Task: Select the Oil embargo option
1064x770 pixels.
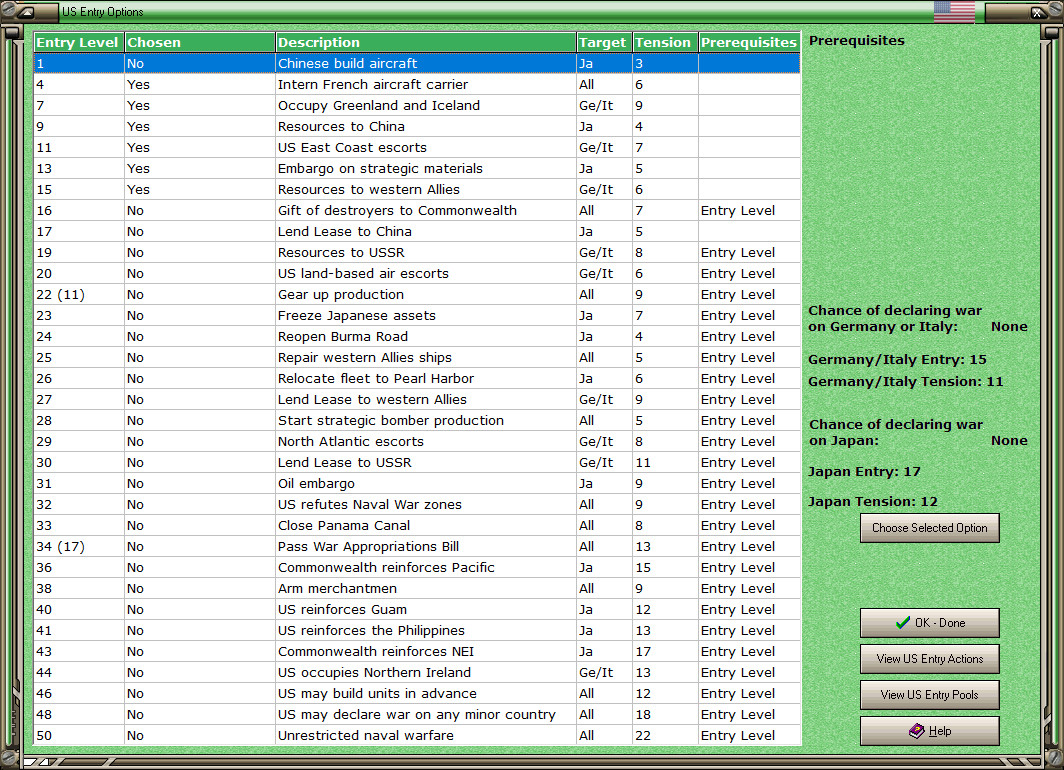Action: 417,484
